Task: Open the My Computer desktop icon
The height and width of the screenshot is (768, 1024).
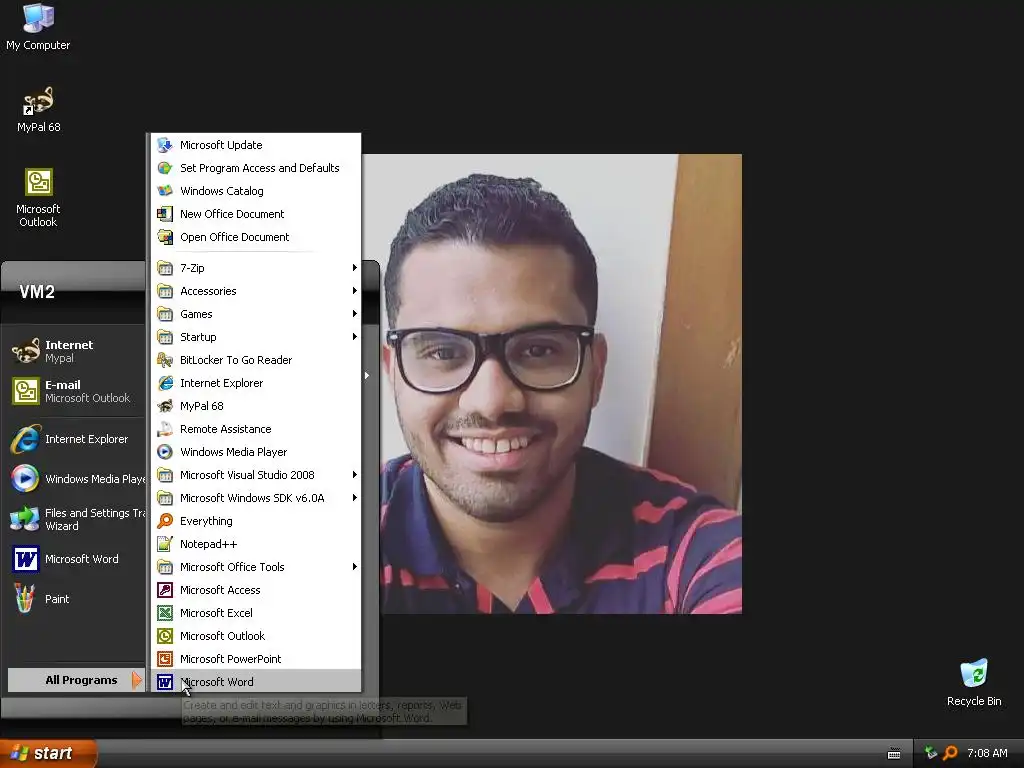Action: click(38, 27)
